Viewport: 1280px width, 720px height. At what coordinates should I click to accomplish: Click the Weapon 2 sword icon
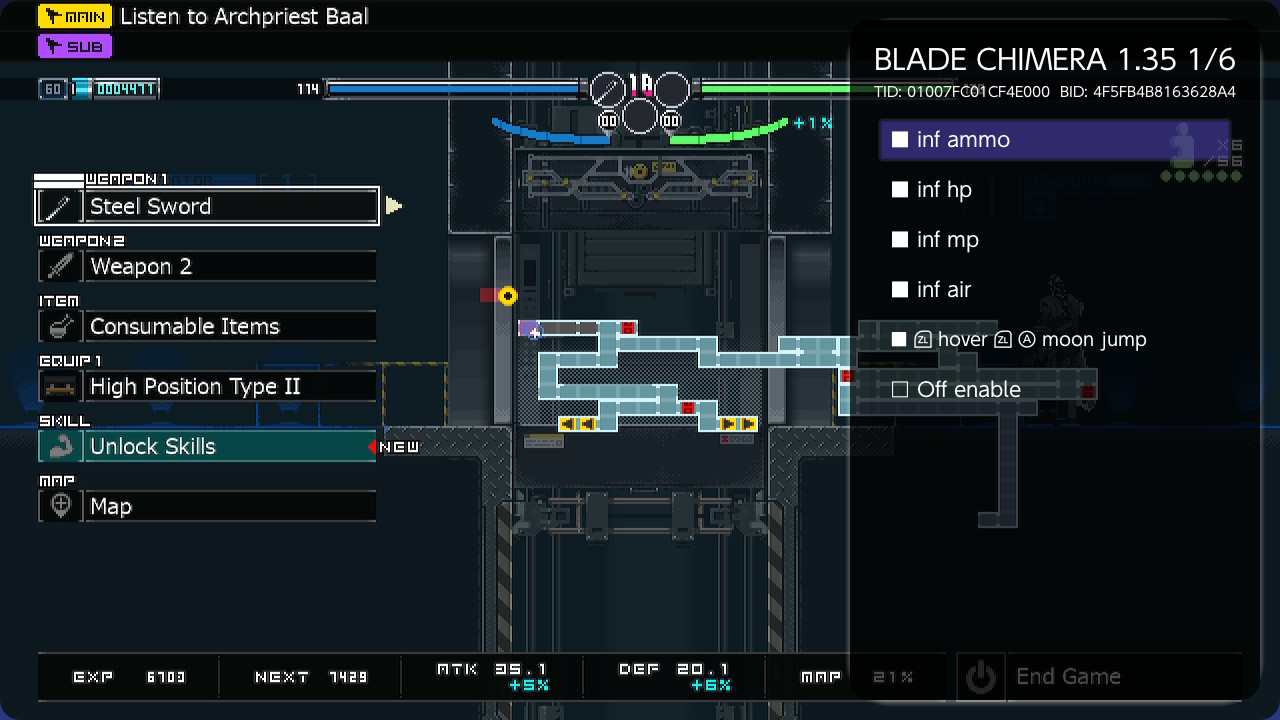coord(60,266)
